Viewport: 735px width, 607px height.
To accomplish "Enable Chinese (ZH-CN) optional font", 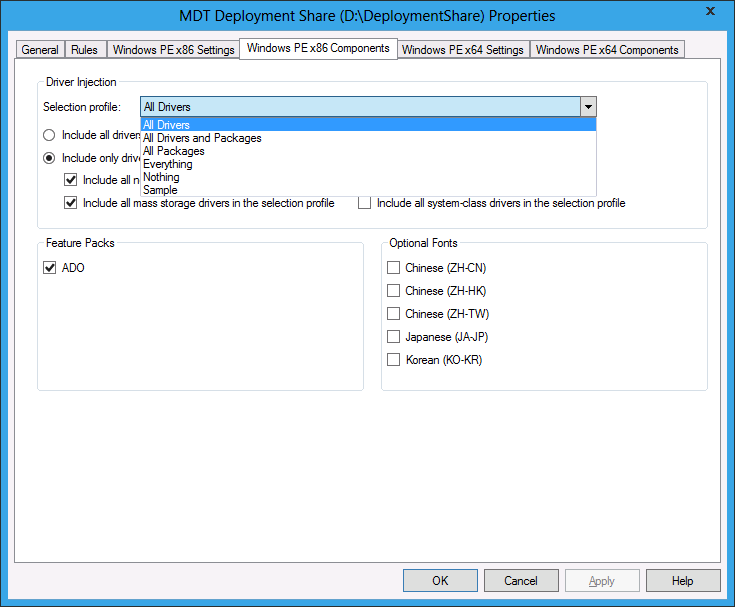I will pos(394,268).
